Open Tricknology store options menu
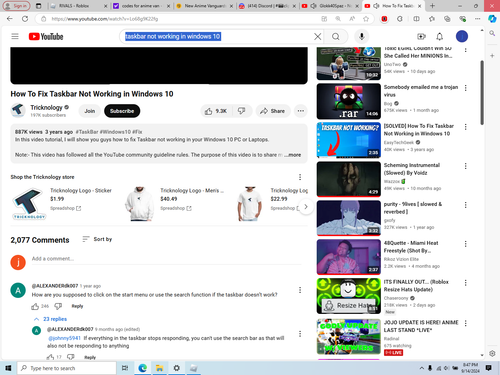500x375 pixels. point(300,177)
